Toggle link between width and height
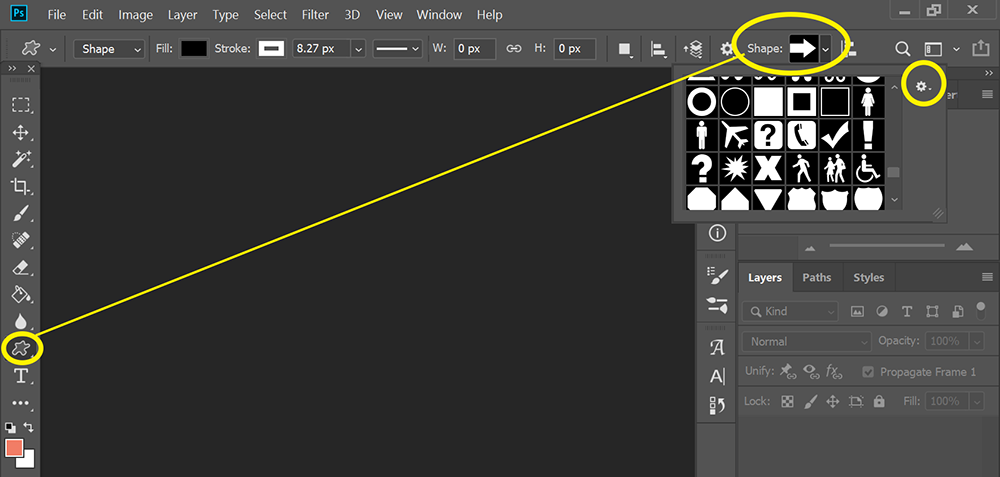Image resolution: width=1000 pixels, height=477 pixels. click(514, 49)
